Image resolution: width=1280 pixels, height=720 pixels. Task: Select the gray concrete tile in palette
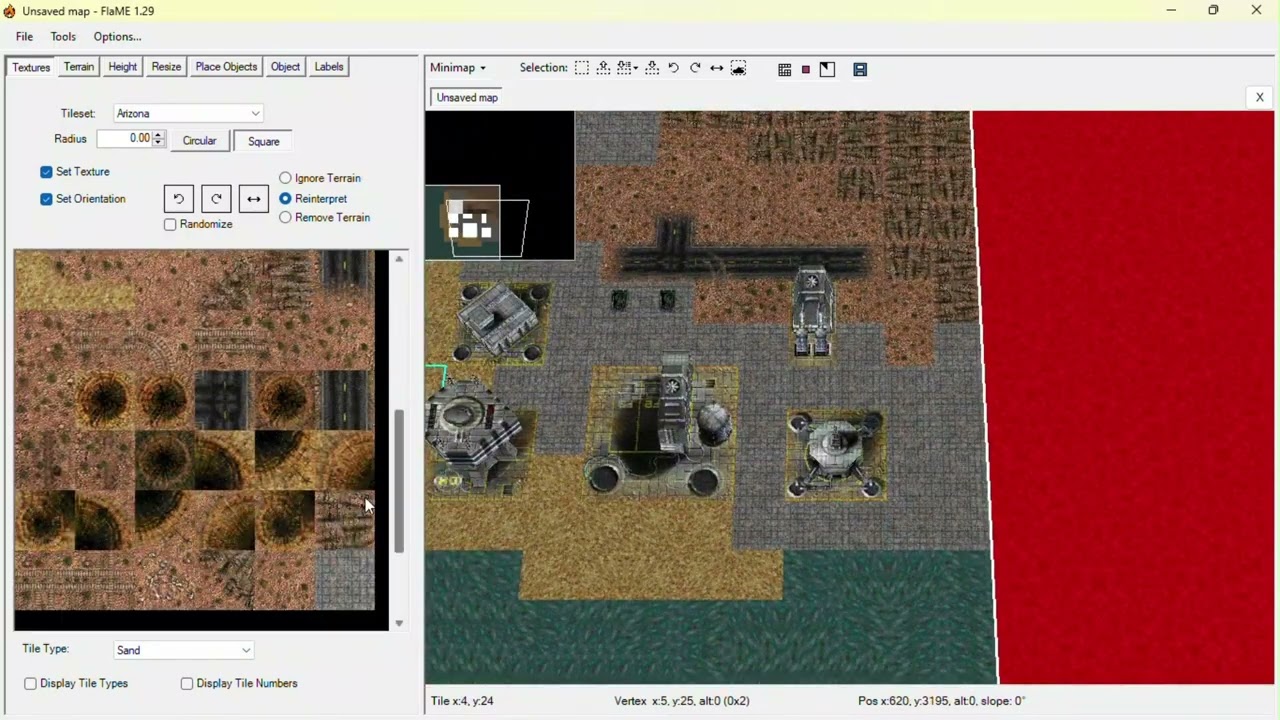(345, 580)
